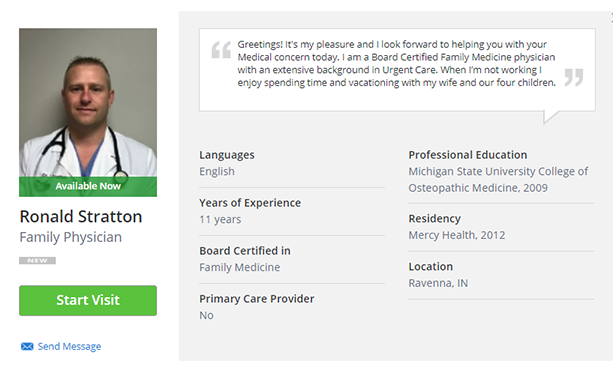Click the gray NEW badge

point(37,261)
